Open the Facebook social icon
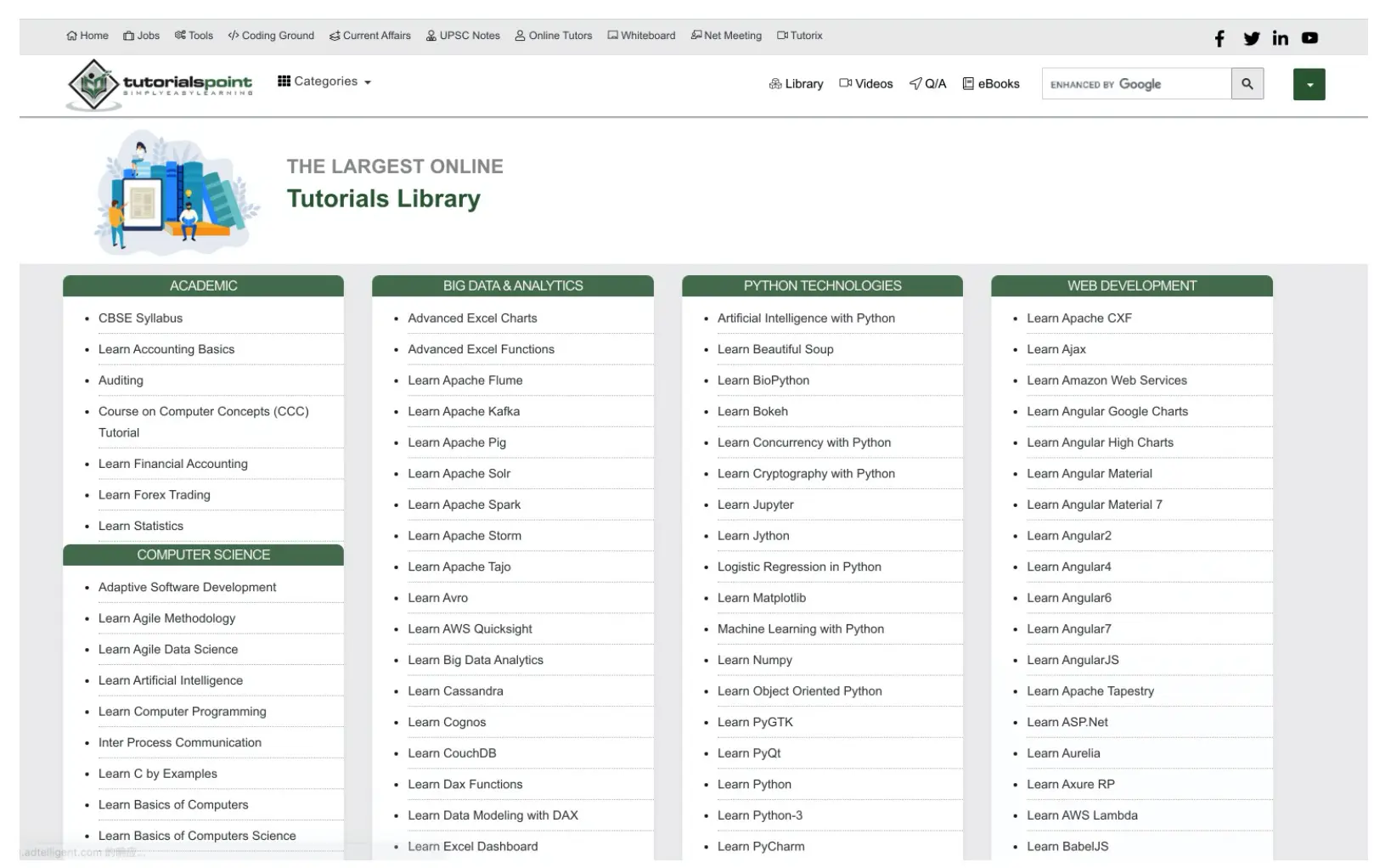This screenshot has width=1374, height=868. coord(1219,38)
